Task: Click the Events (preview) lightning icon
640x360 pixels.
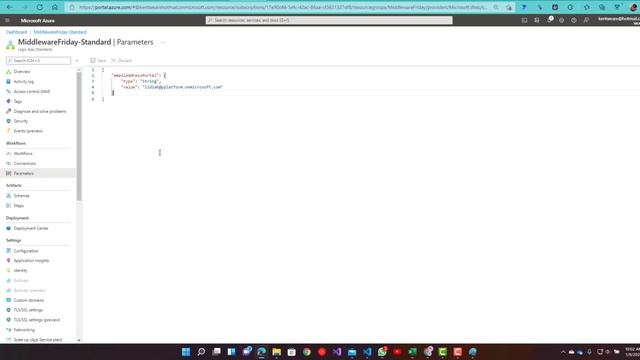Action: tap(9, 131)
